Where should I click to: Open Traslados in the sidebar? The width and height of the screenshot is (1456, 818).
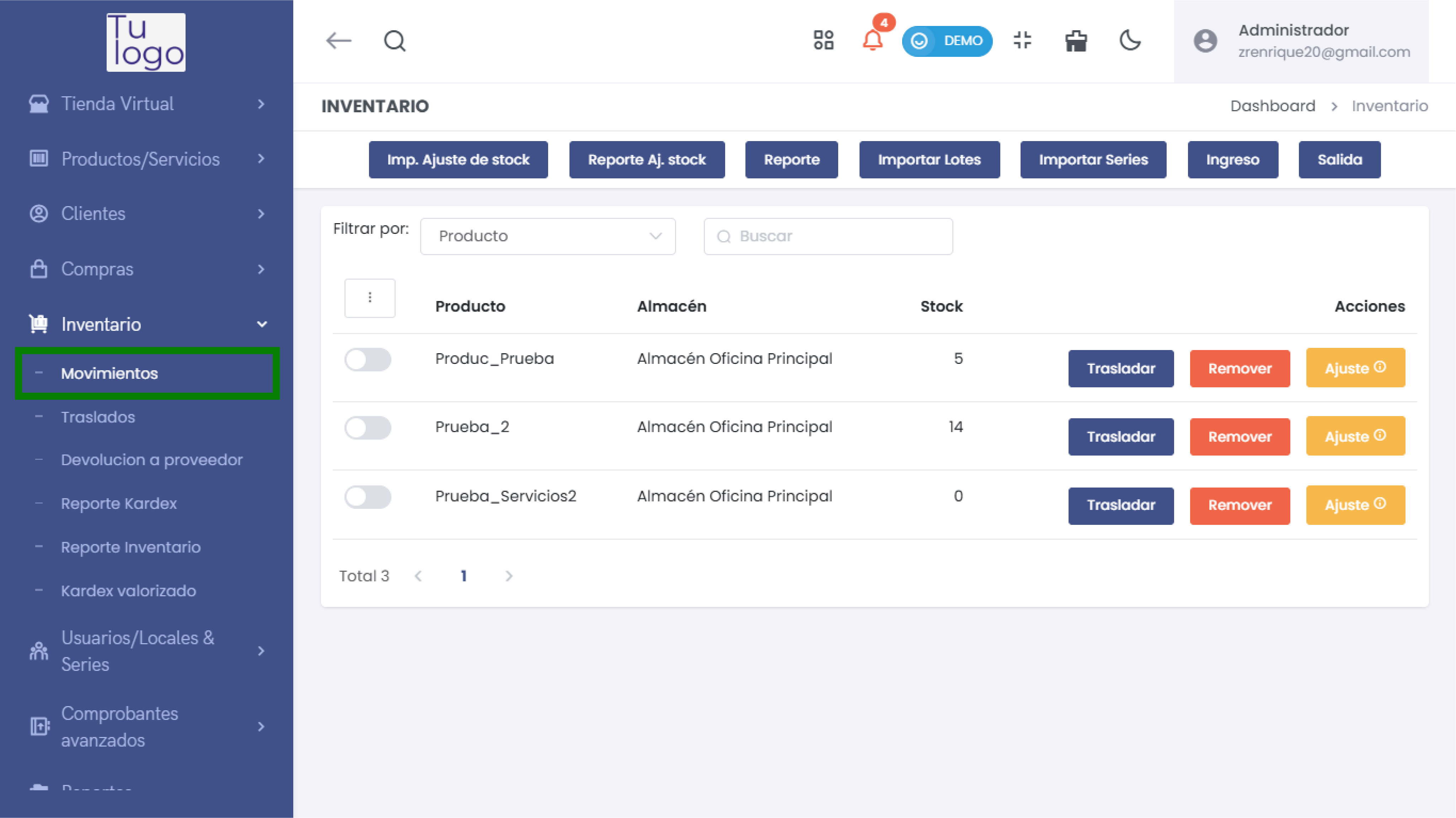coord(98,417)
